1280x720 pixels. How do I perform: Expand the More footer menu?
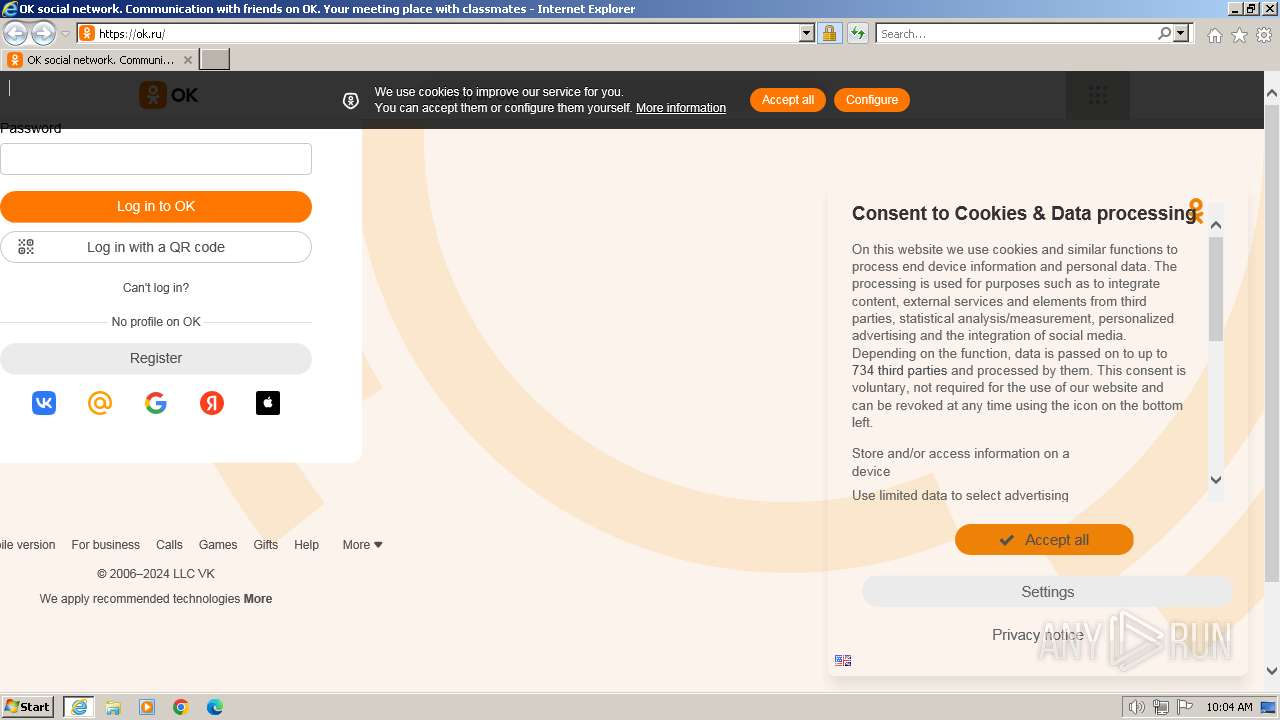362,545
